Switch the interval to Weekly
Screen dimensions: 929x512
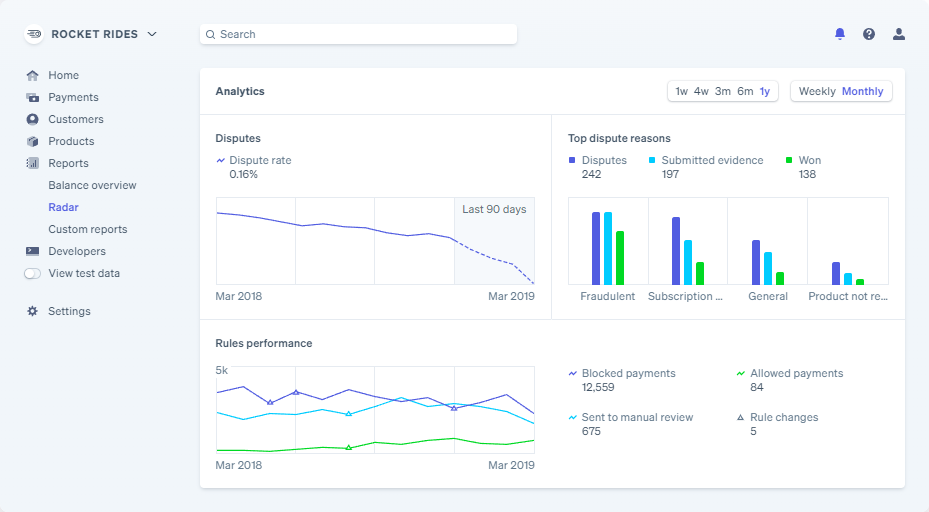coord(817,91)
